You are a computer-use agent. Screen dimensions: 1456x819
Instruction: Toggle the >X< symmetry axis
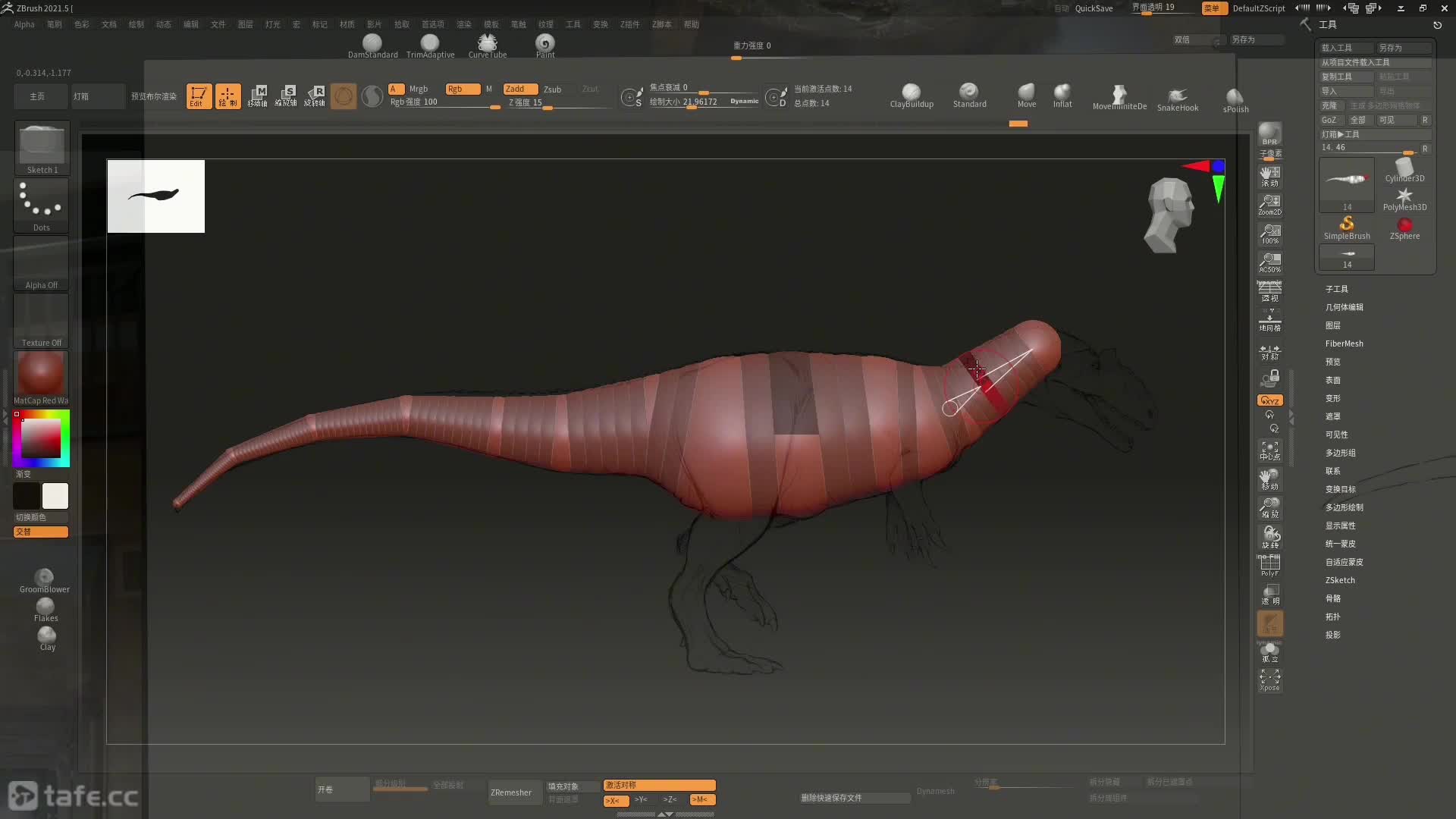pos(616,800)
